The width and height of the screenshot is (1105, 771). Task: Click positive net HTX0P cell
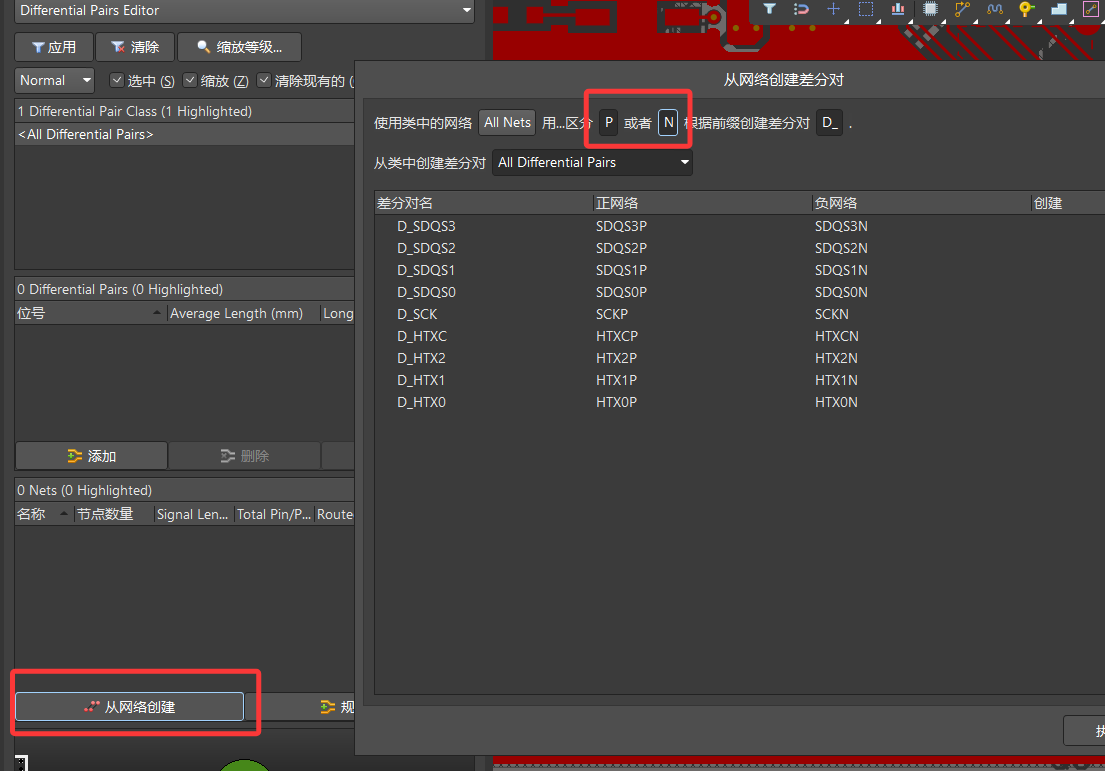pyautogui.click(x=616, y=402)
